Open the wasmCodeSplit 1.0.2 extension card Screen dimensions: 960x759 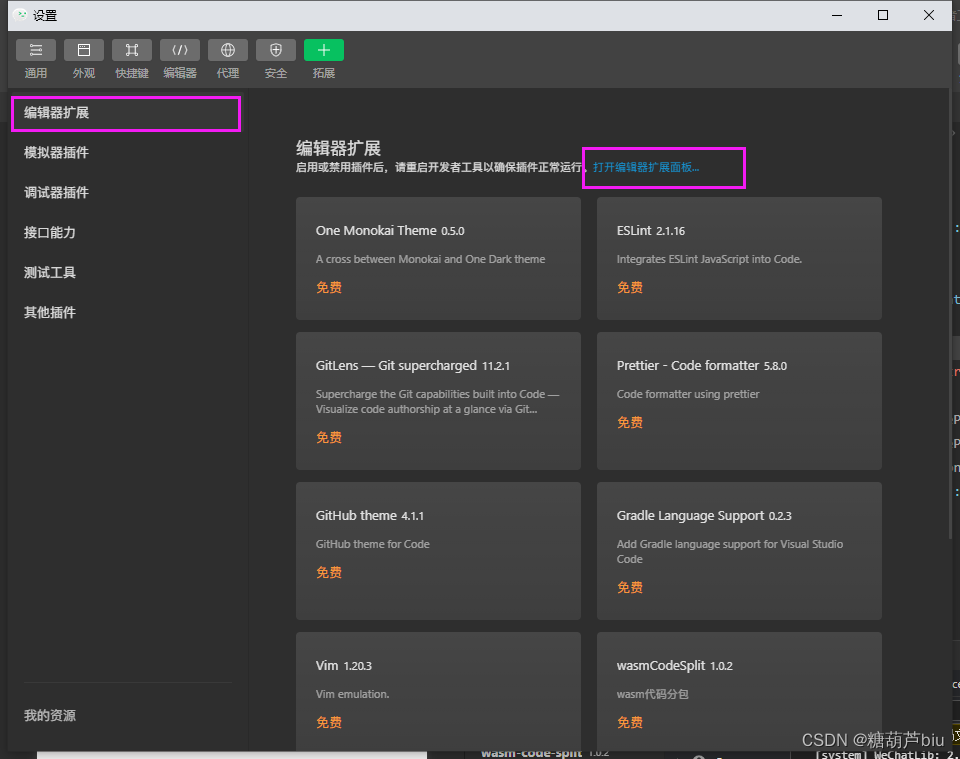[739, 692]
